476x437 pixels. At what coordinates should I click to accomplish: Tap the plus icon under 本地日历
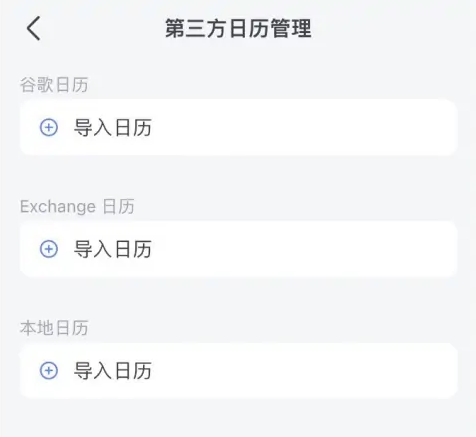pos(49,371)
